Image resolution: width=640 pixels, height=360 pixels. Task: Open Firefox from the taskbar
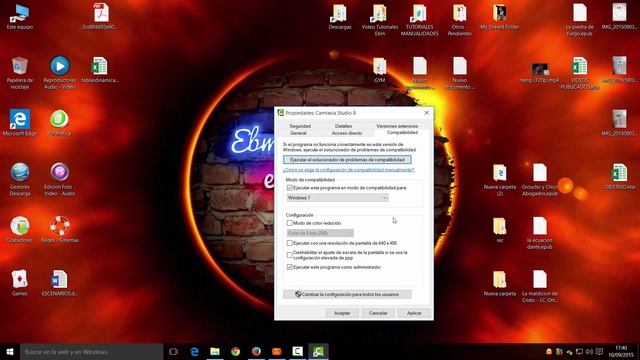pyautogui.click(x=256, y=351)
